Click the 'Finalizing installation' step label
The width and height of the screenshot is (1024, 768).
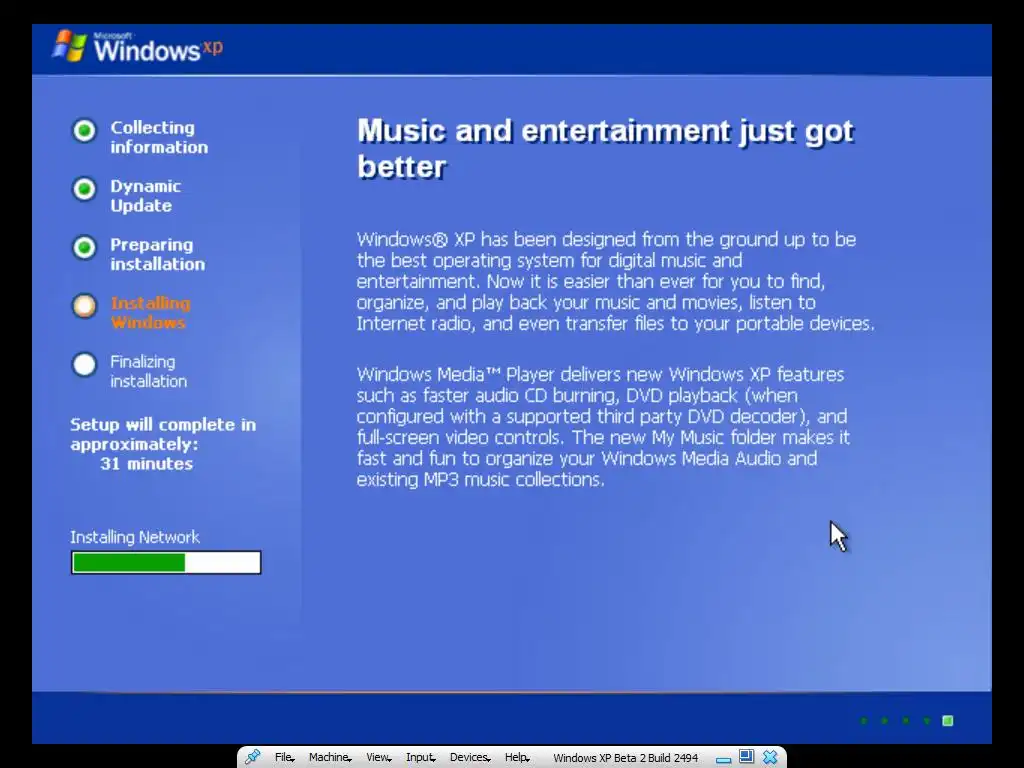point(148,371)
